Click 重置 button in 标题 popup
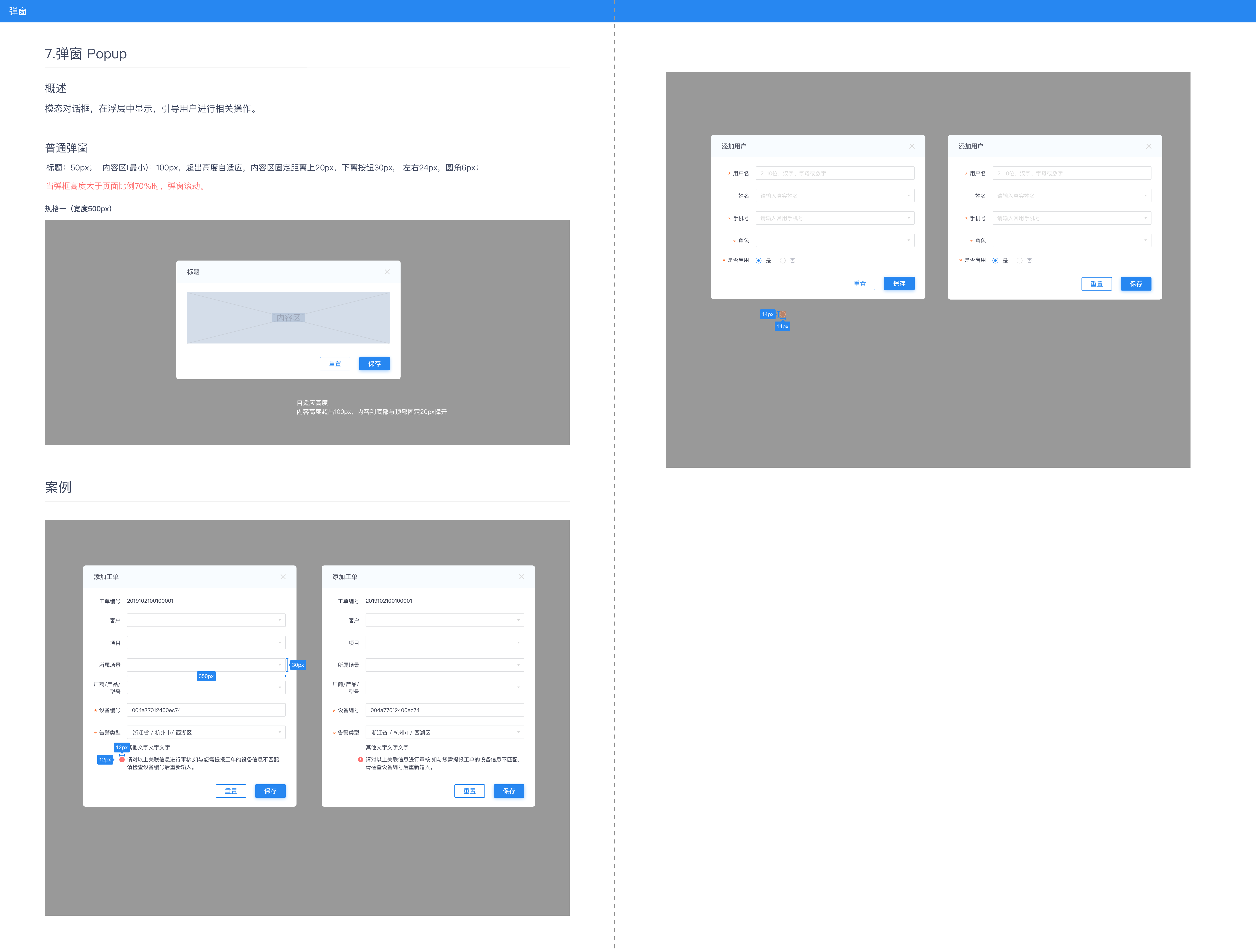 (335, 364)
